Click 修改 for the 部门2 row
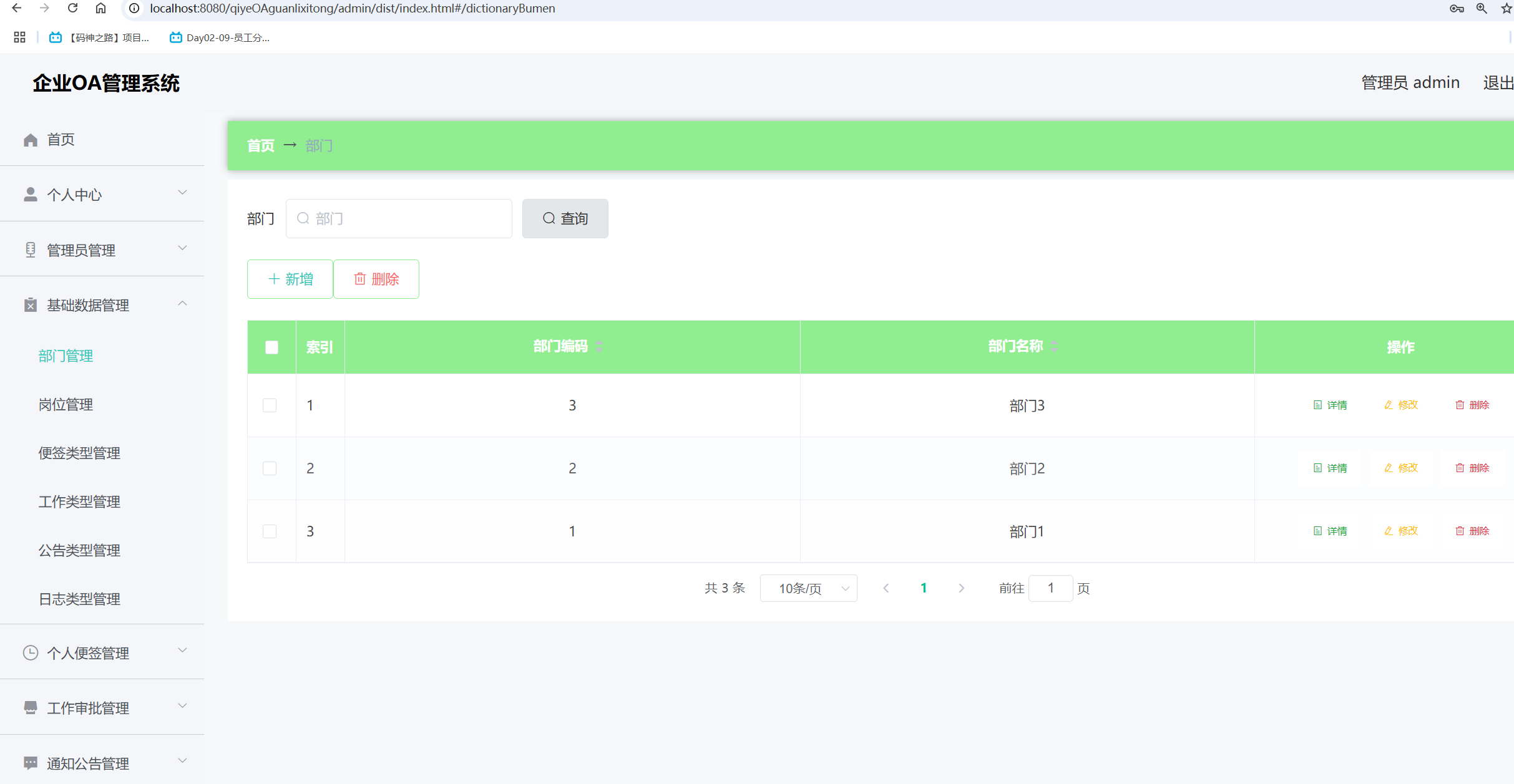The image size is (1514, 784). (x=1402, y=468)
